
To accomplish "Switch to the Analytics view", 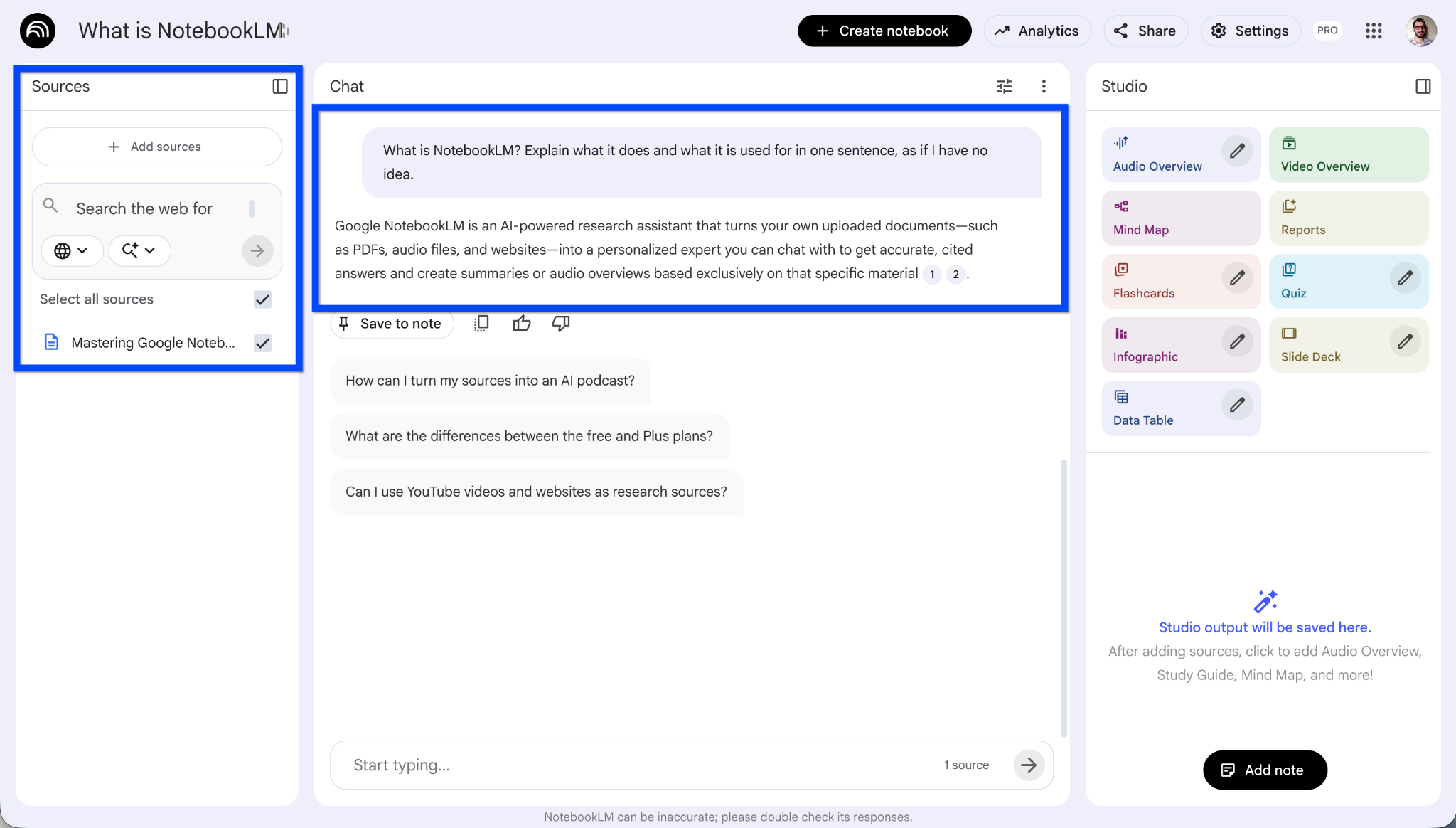I will (1037, 31).
